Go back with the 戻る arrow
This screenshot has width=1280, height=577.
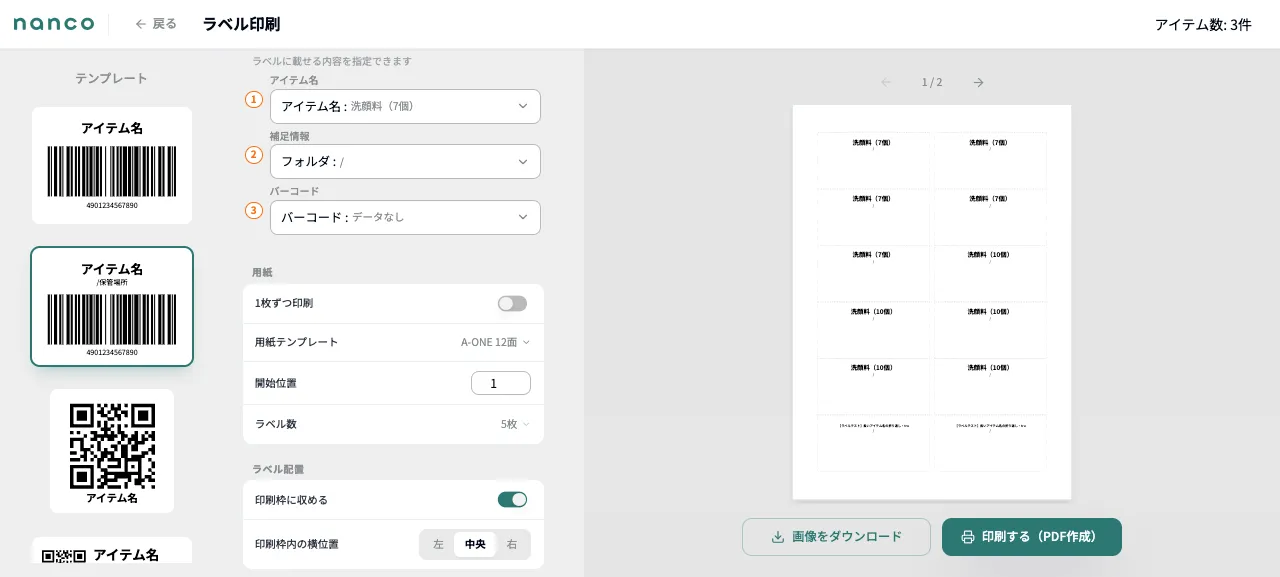[x=156, y=24]
